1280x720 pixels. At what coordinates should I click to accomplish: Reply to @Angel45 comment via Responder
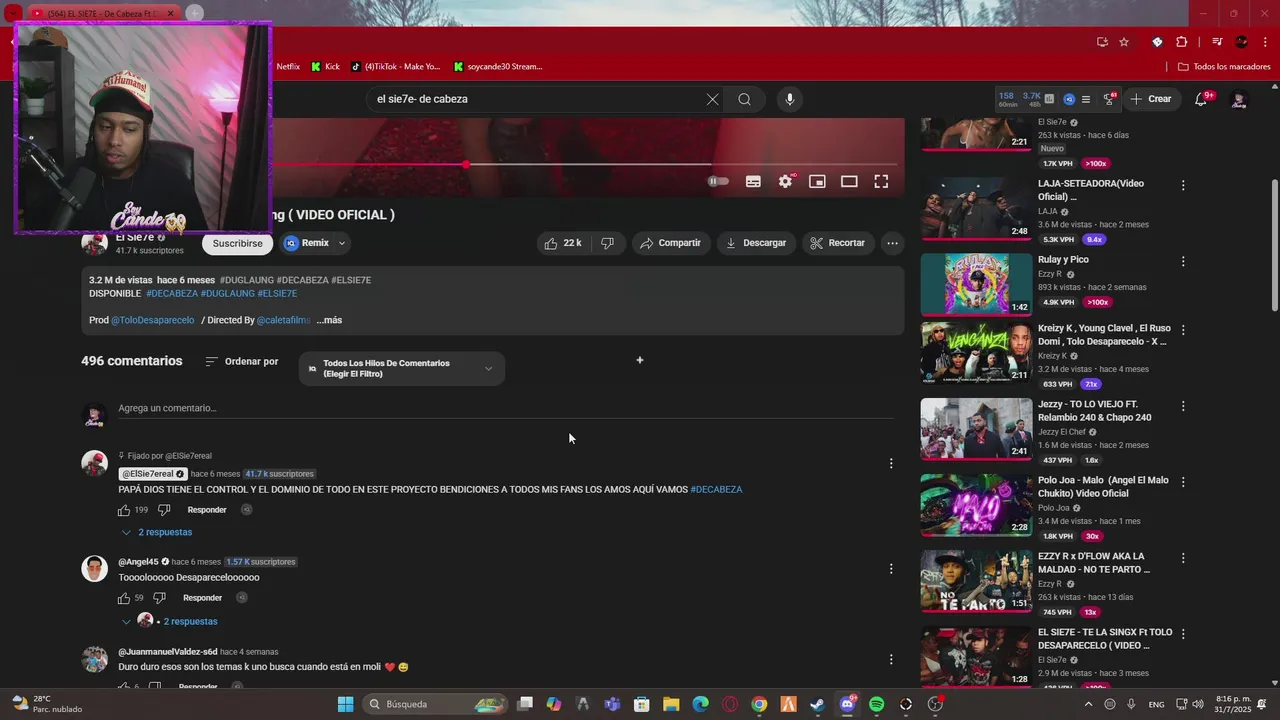pyautogui.click(x=202, y=598)
